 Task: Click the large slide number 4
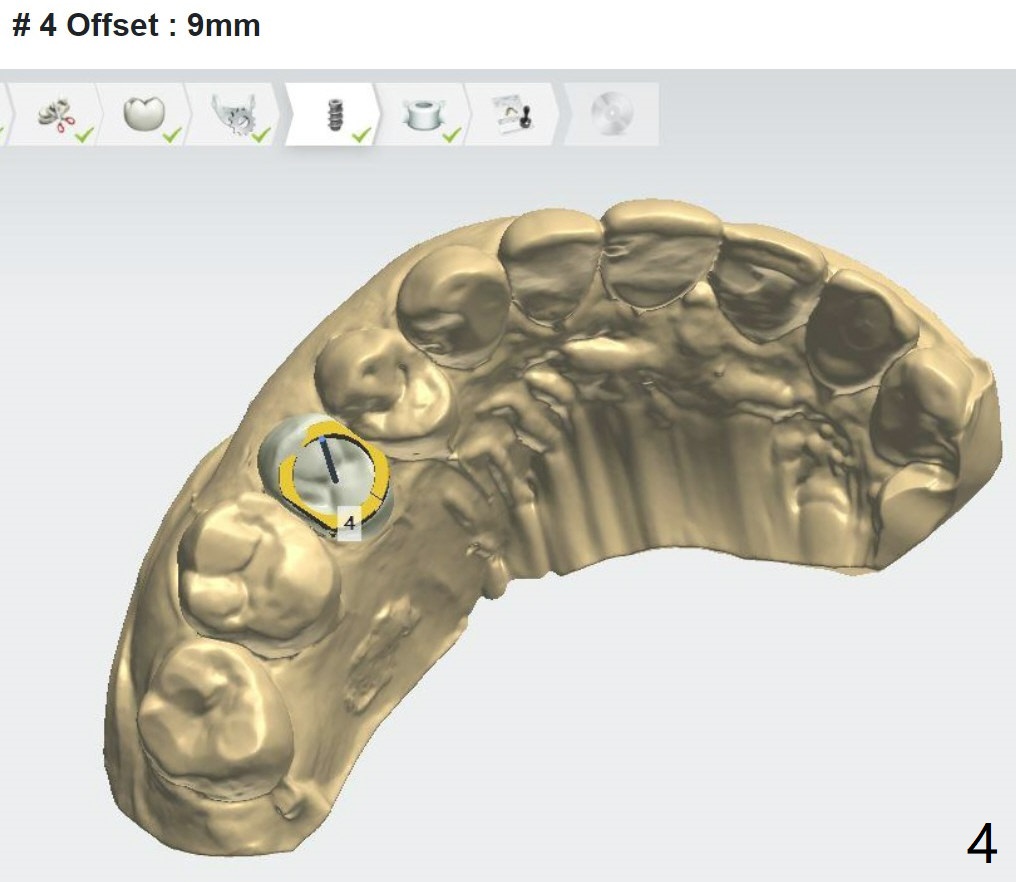click(981, 845)
